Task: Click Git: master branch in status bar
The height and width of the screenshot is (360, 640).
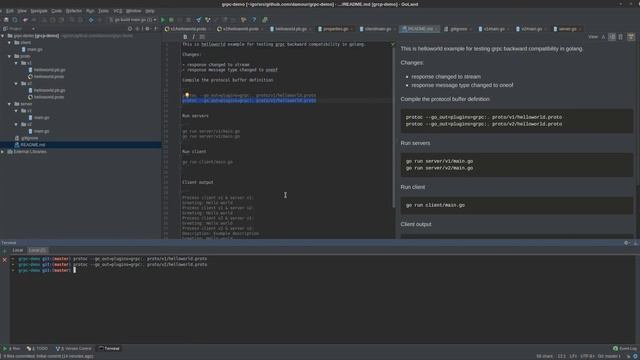Action: [609, 356]
